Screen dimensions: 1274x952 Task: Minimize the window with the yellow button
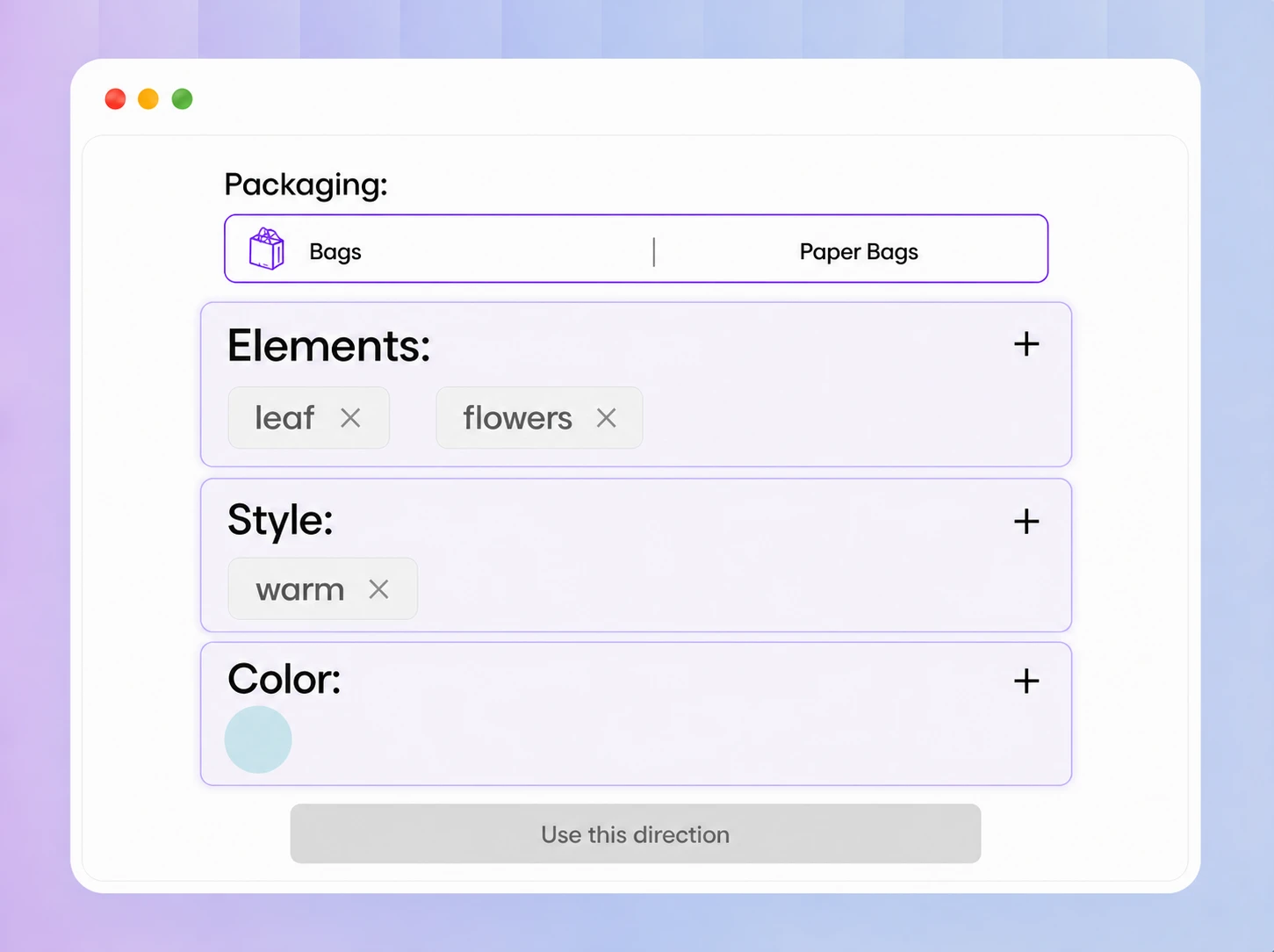pos(148,99)
